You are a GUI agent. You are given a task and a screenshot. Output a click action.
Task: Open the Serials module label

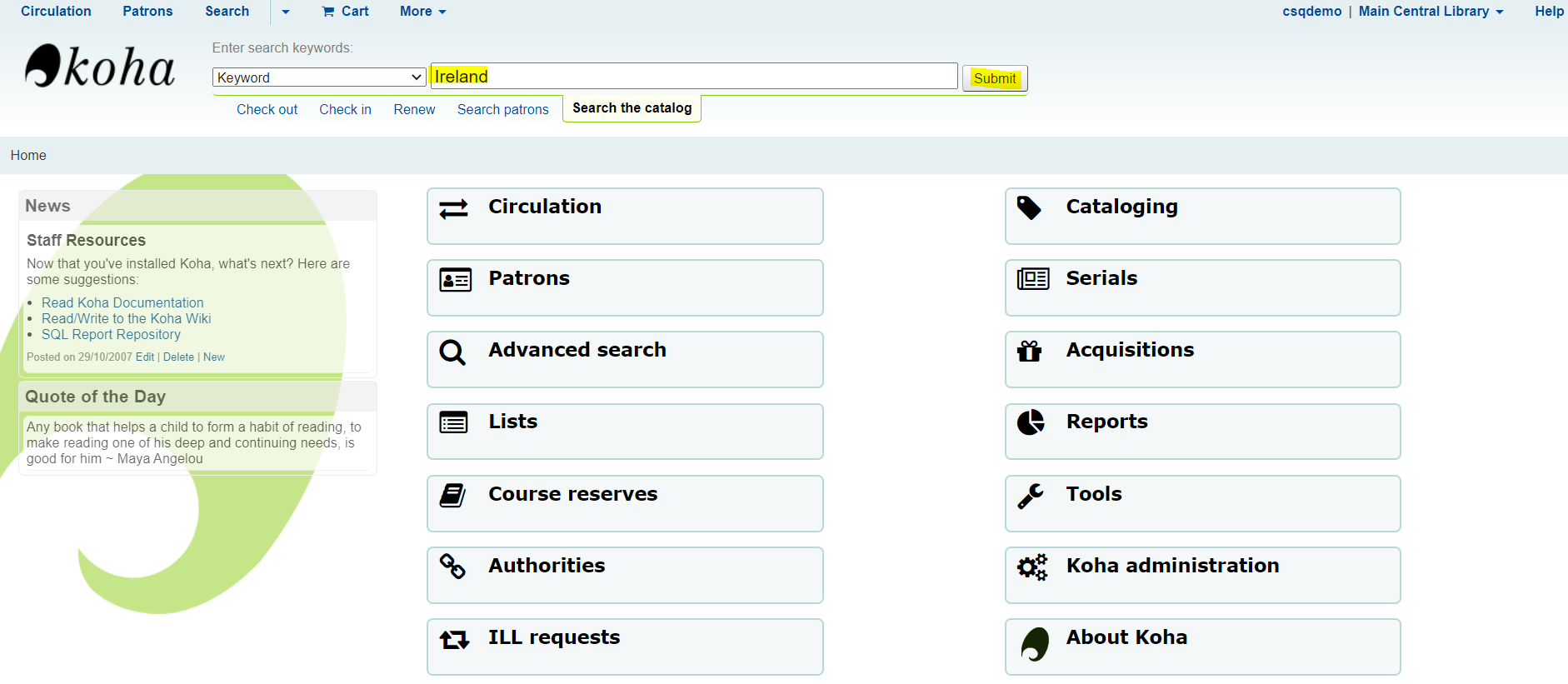[1101, 278]
